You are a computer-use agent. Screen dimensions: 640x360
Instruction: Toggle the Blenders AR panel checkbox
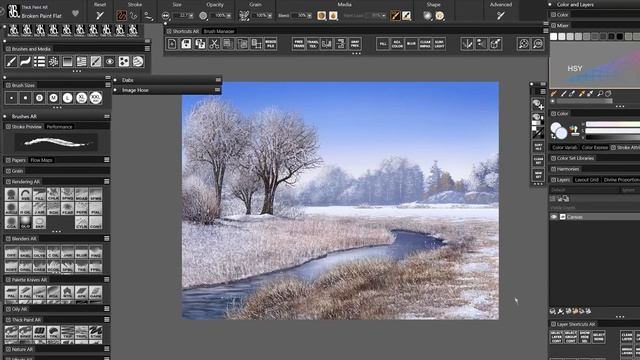point(8,239)
